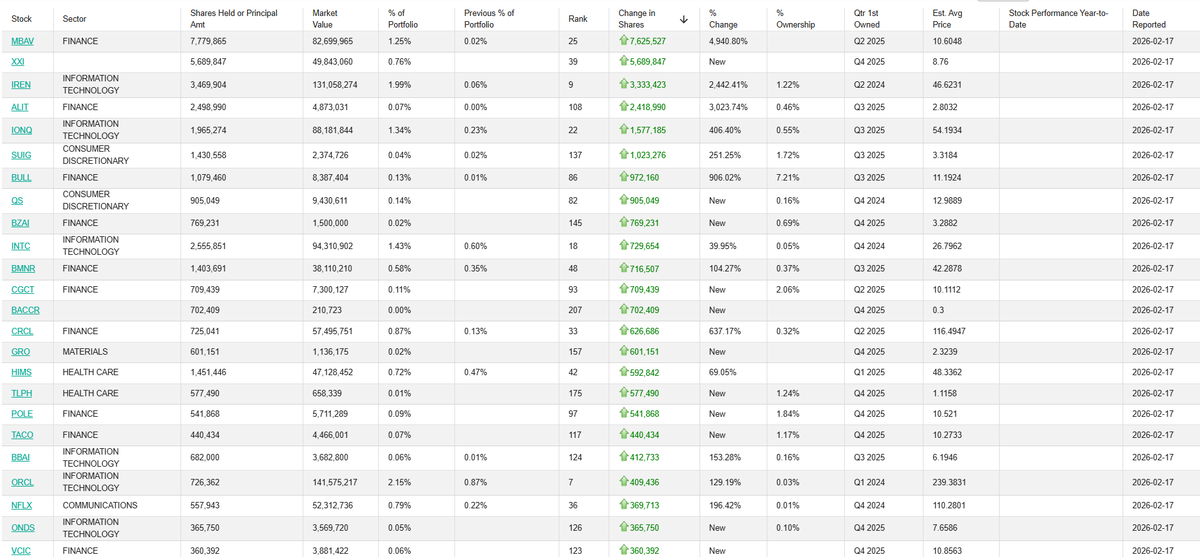Select HEALTH CARE sector in HIMS row

click(90, 372)
